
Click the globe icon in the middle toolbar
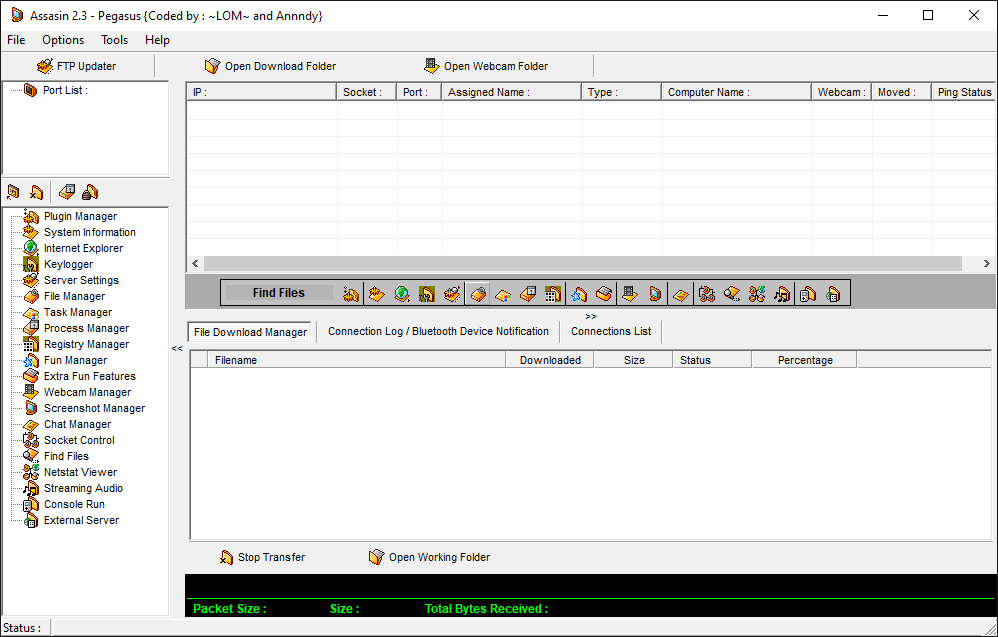coord(402,293)
